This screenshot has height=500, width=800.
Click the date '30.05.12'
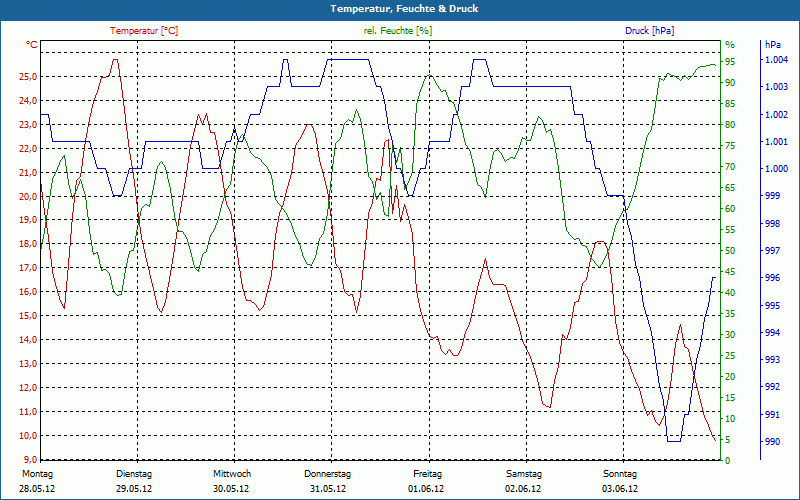coord(231,489)
